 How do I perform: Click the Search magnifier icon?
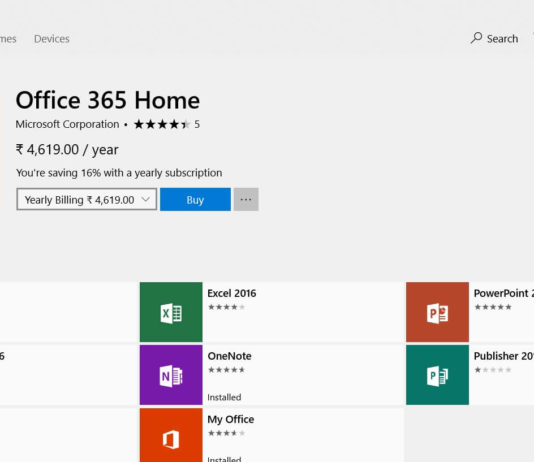pyautogui.click(x=476, y=38)
